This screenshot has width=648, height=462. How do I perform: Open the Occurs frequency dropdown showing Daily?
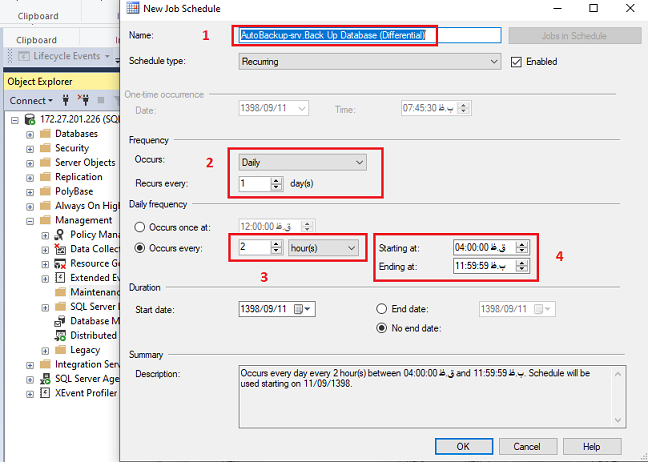pyautogui.click(x=303, y=161)
